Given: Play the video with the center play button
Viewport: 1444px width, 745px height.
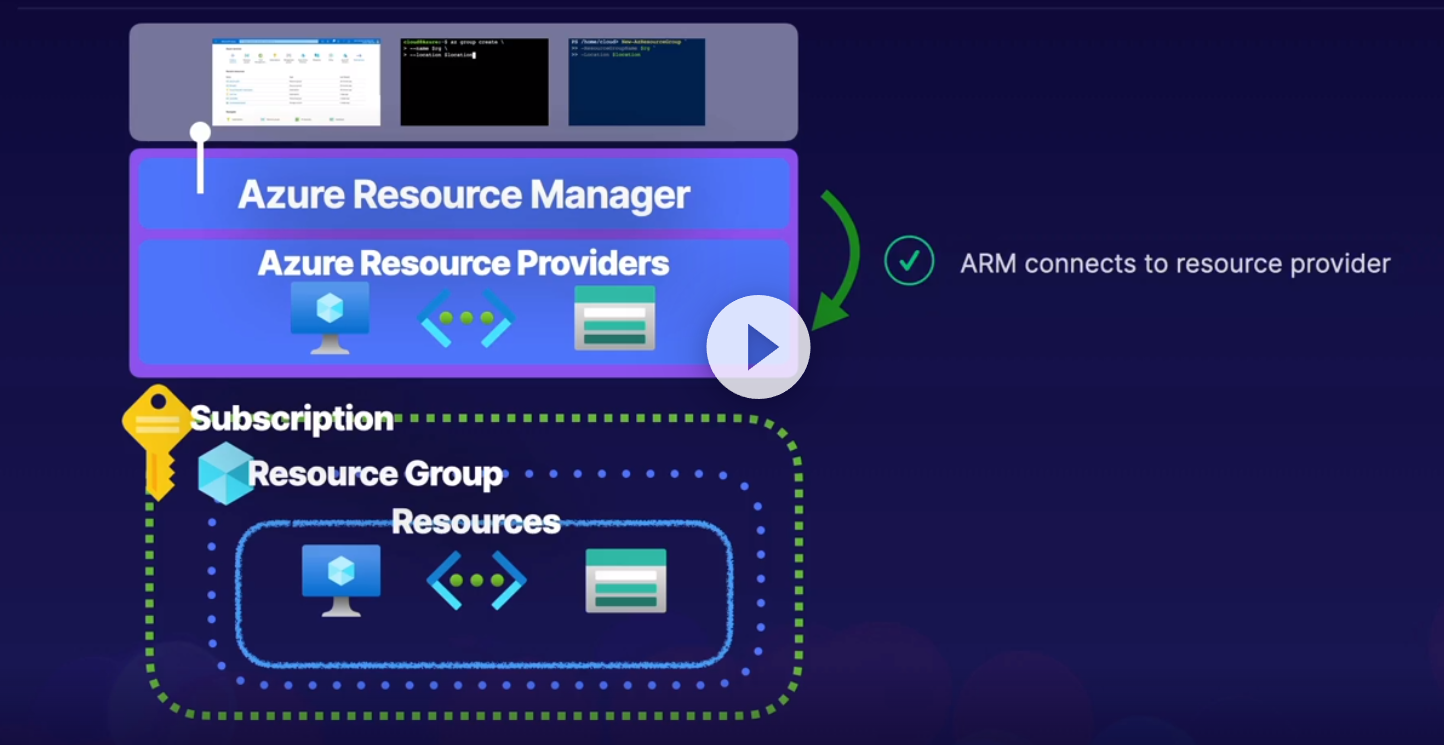Looking at the screenshot, I should [758, 347].
